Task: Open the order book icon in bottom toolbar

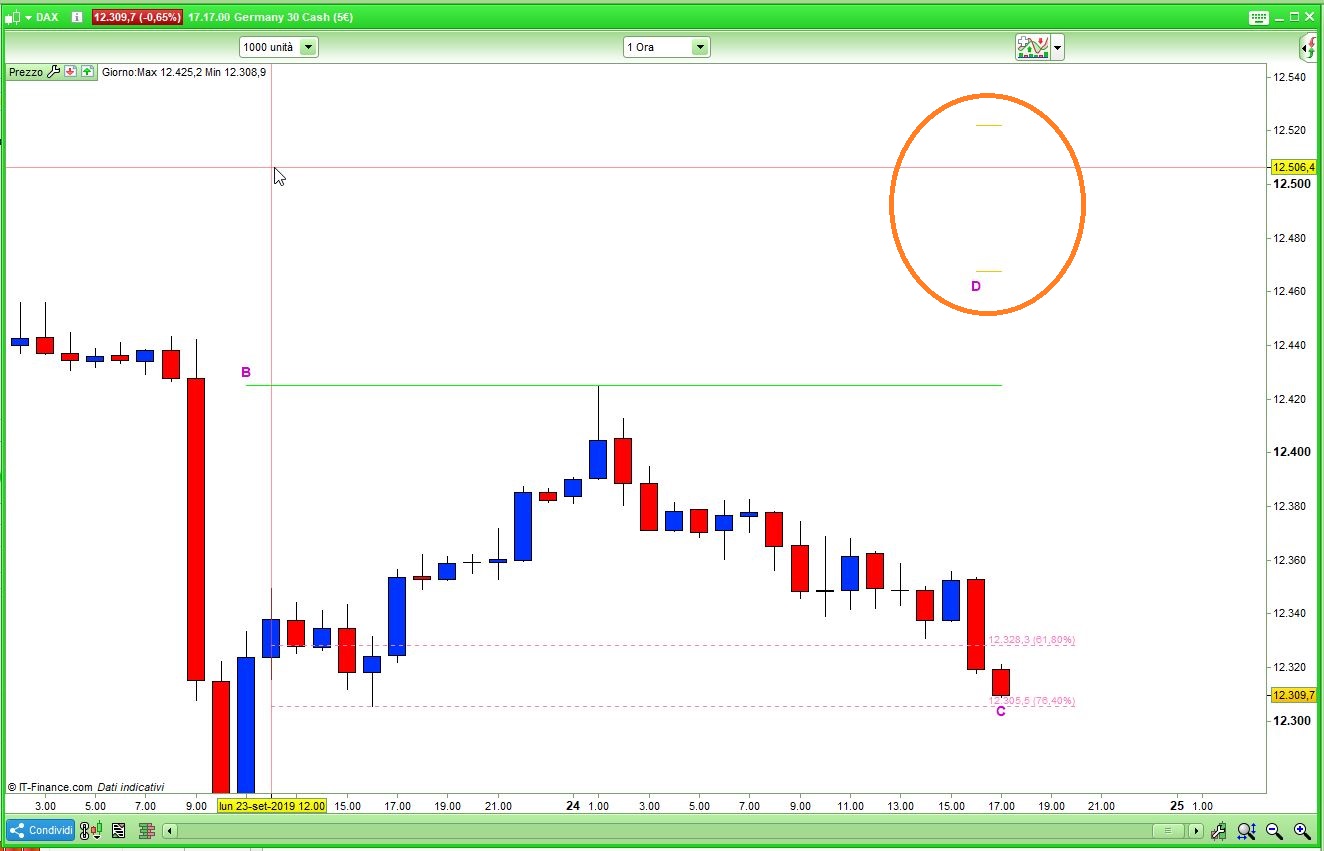Action: click(146, 830)
